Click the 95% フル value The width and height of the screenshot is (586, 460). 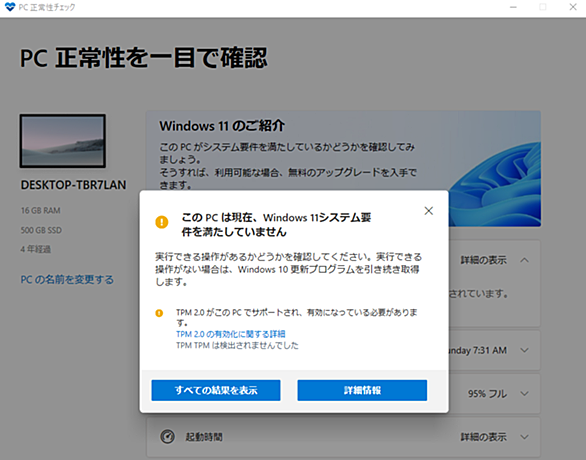[487, 393]
